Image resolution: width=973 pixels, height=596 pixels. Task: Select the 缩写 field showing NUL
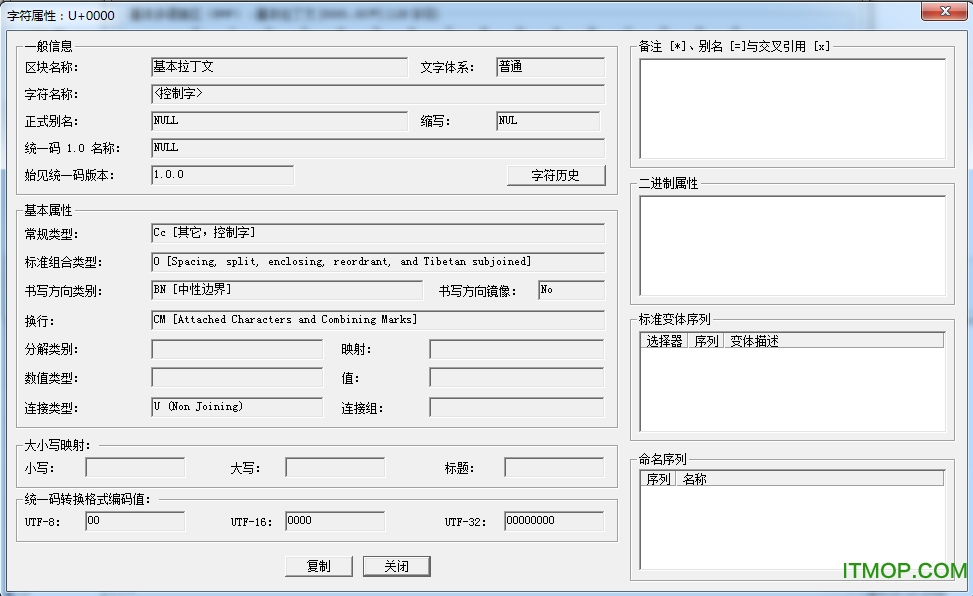(x=548, y=121)
